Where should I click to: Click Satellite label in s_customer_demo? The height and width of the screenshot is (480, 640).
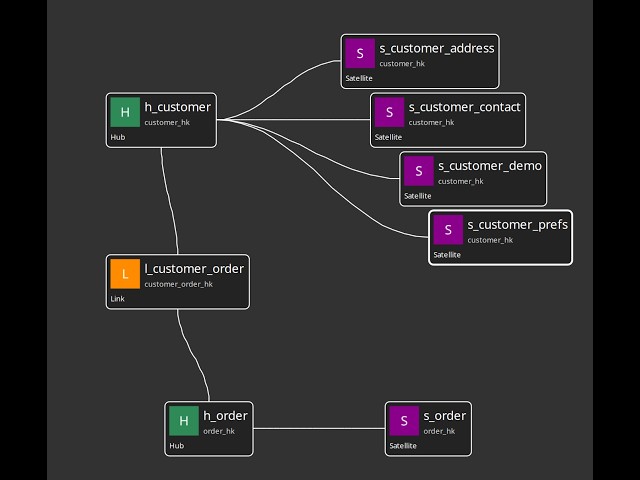(x=418, y=196)
